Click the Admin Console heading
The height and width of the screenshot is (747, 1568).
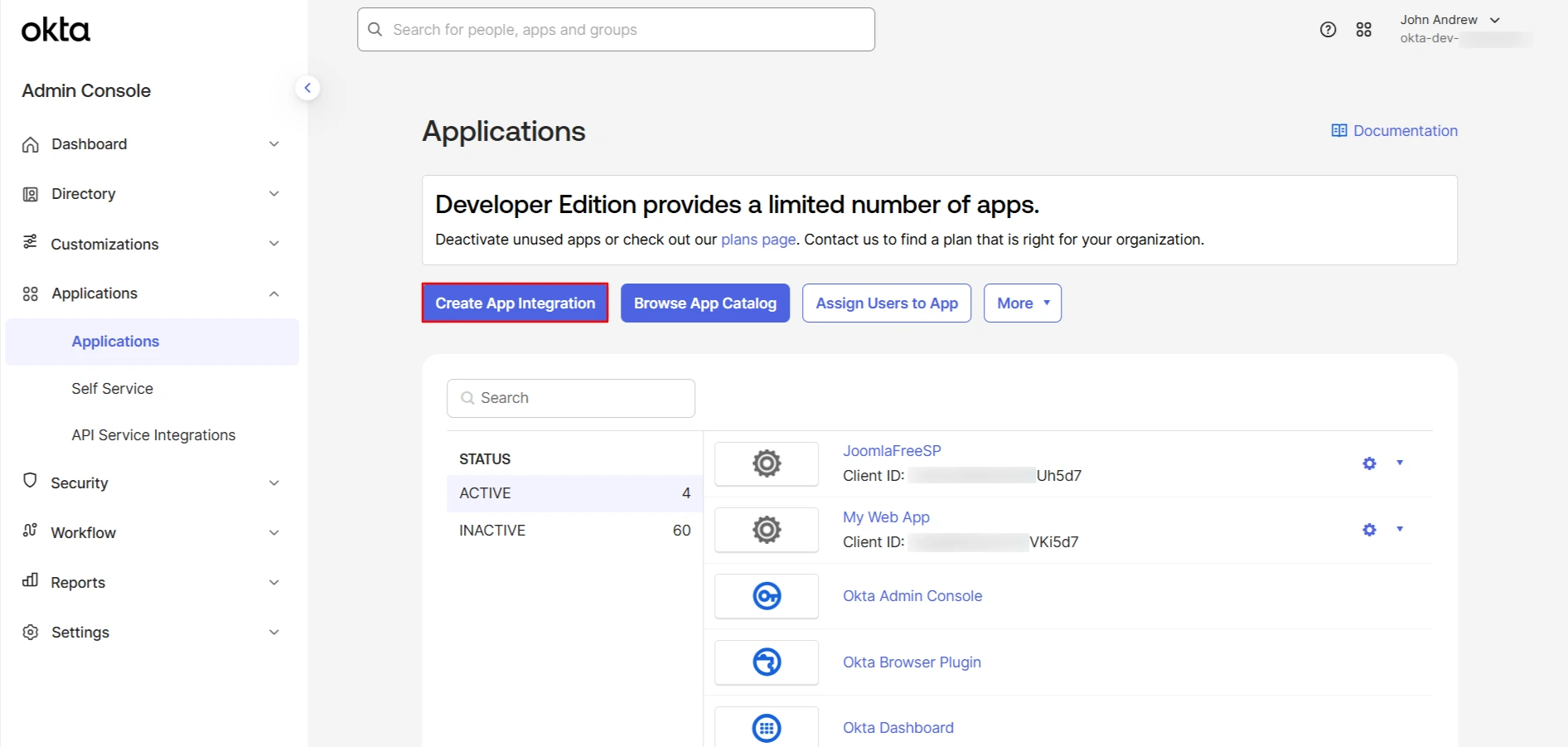(x=86, y=90)
